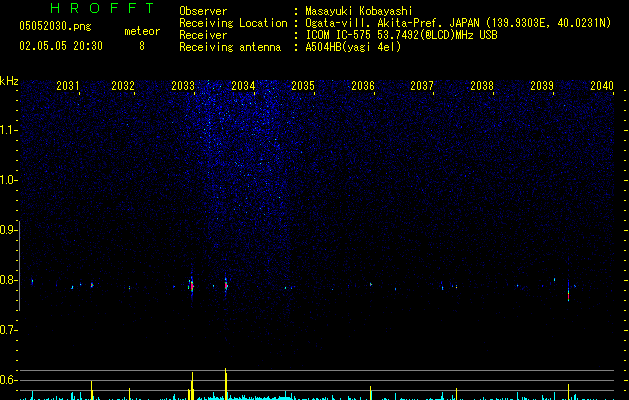Click the date stamp 02.05.05 20:30
629x400 pixels.
(61, 46)
